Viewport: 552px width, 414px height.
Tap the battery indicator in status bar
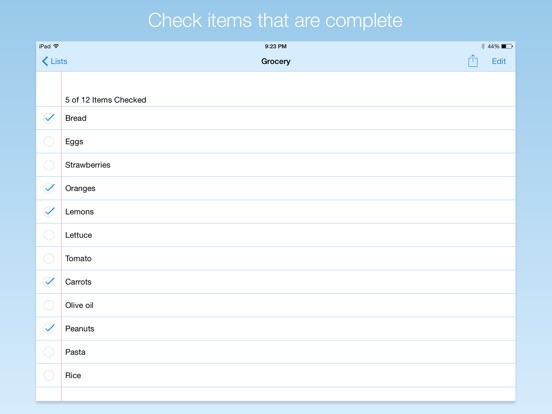(x=507, y=46)
